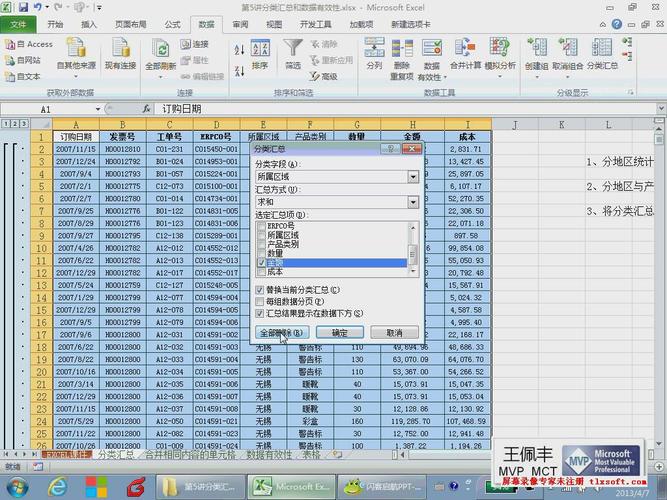Import data from Access

29,44
